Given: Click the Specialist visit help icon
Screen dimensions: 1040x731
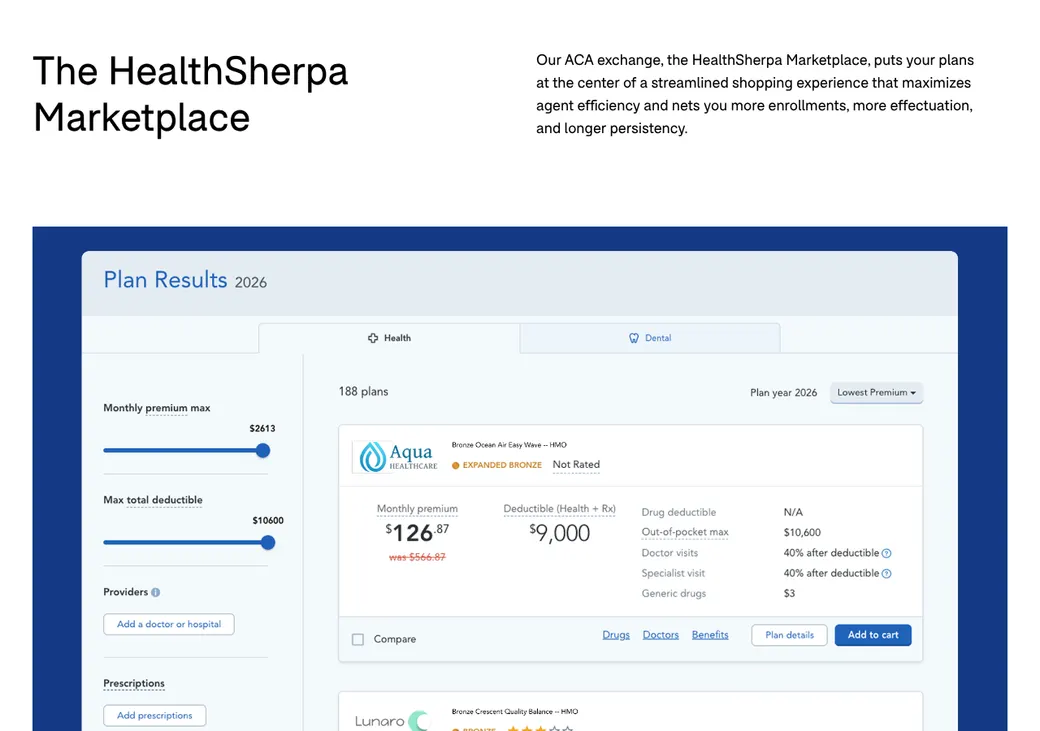Looking at the screenshot, I should coord(887,574).
